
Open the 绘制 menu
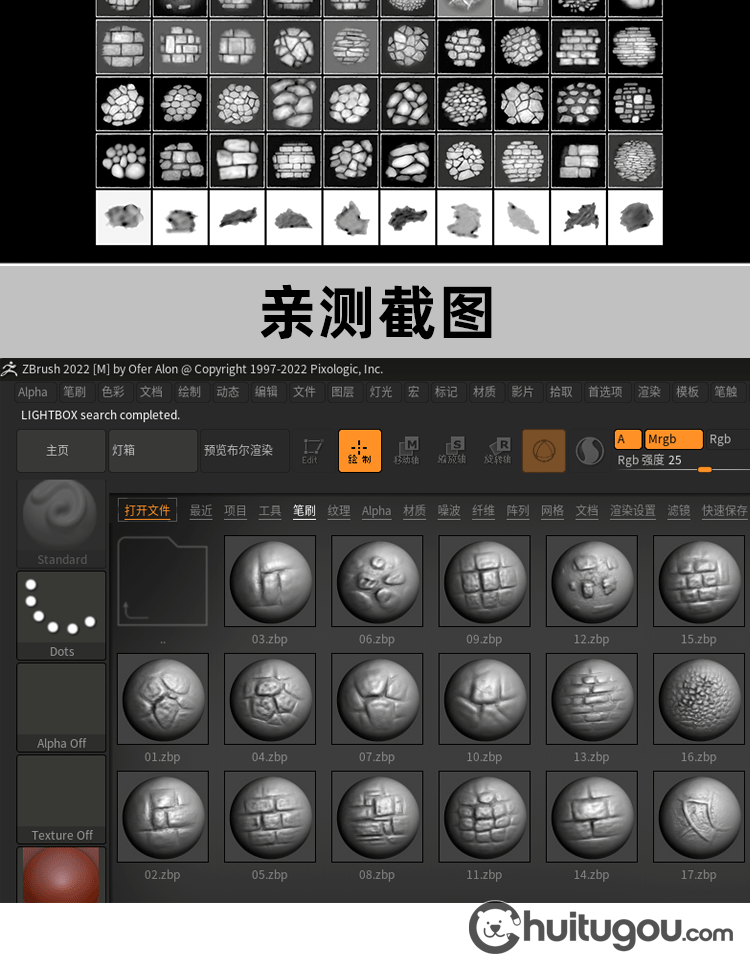tap(189, 392)
